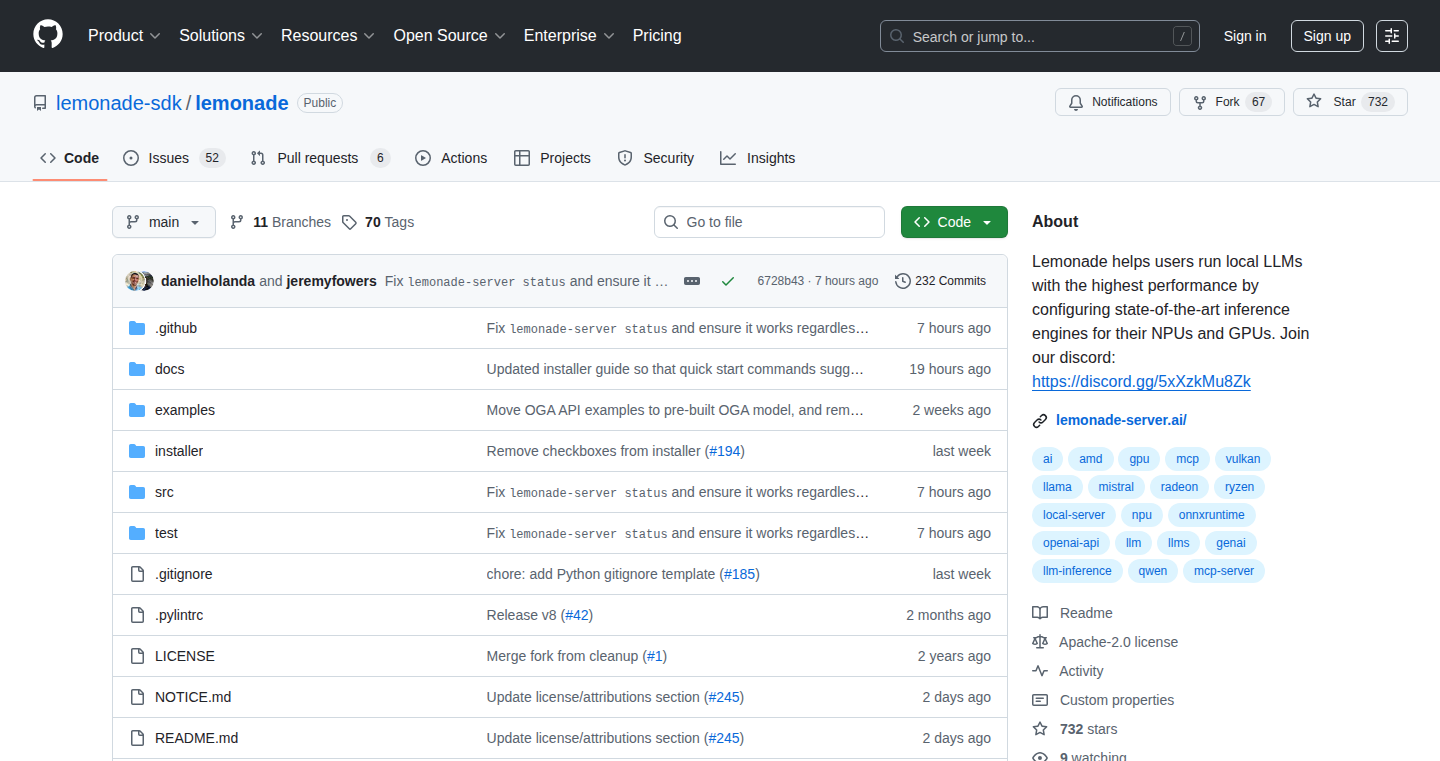1440x761 pixels.
Task: Select the openai-api topic tag
Action: (1071, 543)
